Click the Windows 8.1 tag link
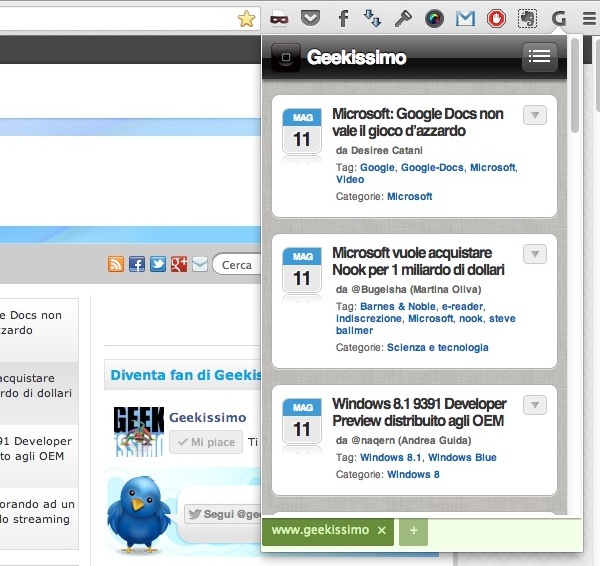This screenshot has height=566, width=600. pos(390,457)
